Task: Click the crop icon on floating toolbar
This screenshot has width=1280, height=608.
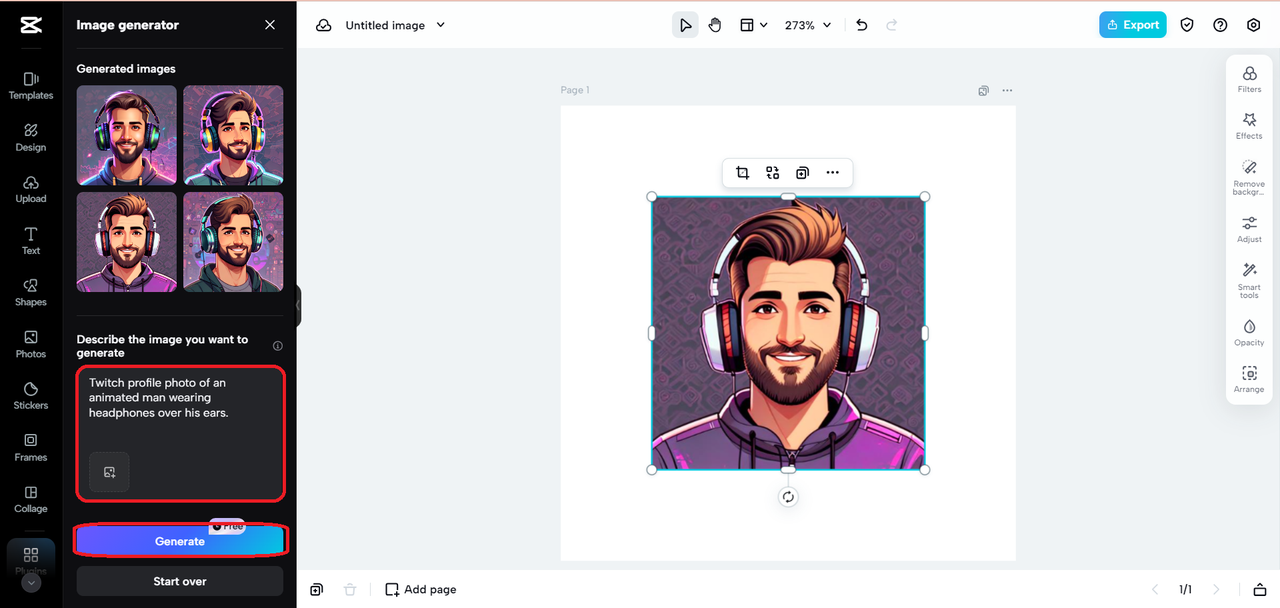Action: [742, 173]
